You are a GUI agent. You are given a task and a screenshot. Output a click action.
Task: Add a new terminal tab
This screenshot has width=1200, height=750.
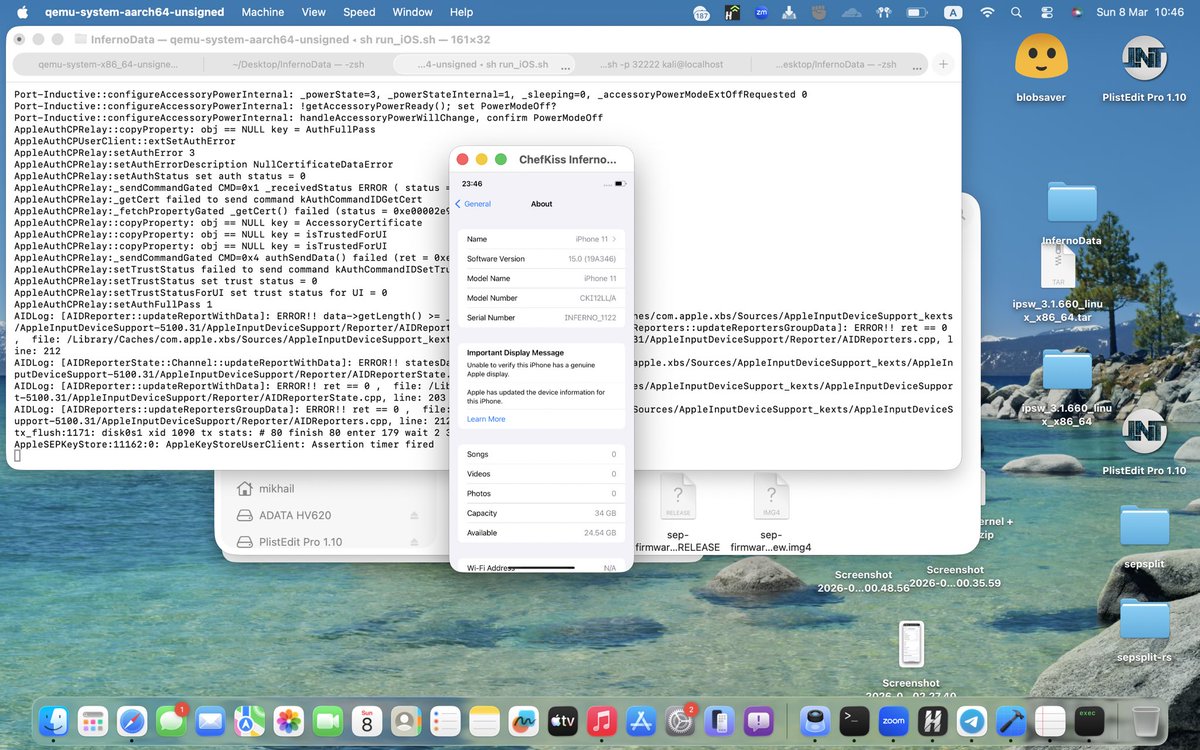coord(942,64)
